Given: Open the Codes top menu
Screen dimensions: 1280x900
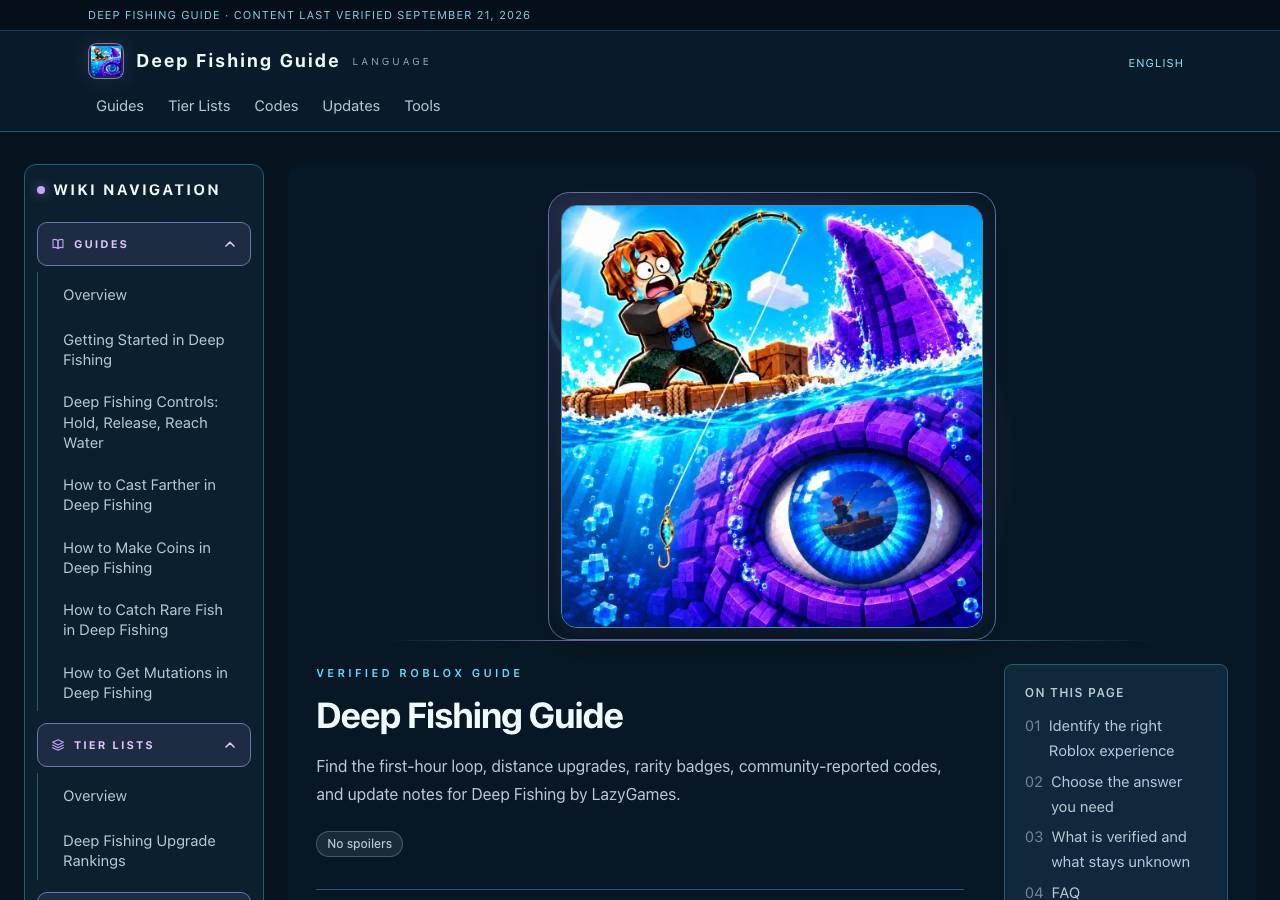Looking at the screenshot, I should pos(276,106).
